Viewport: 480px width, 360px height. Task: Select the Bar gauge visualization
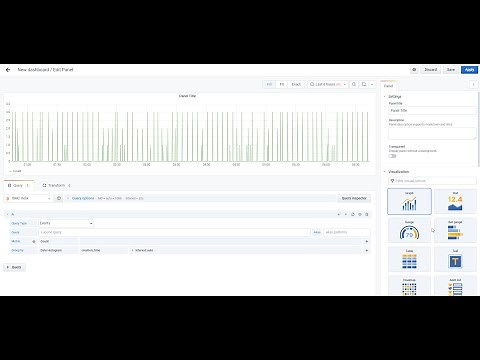455,230
